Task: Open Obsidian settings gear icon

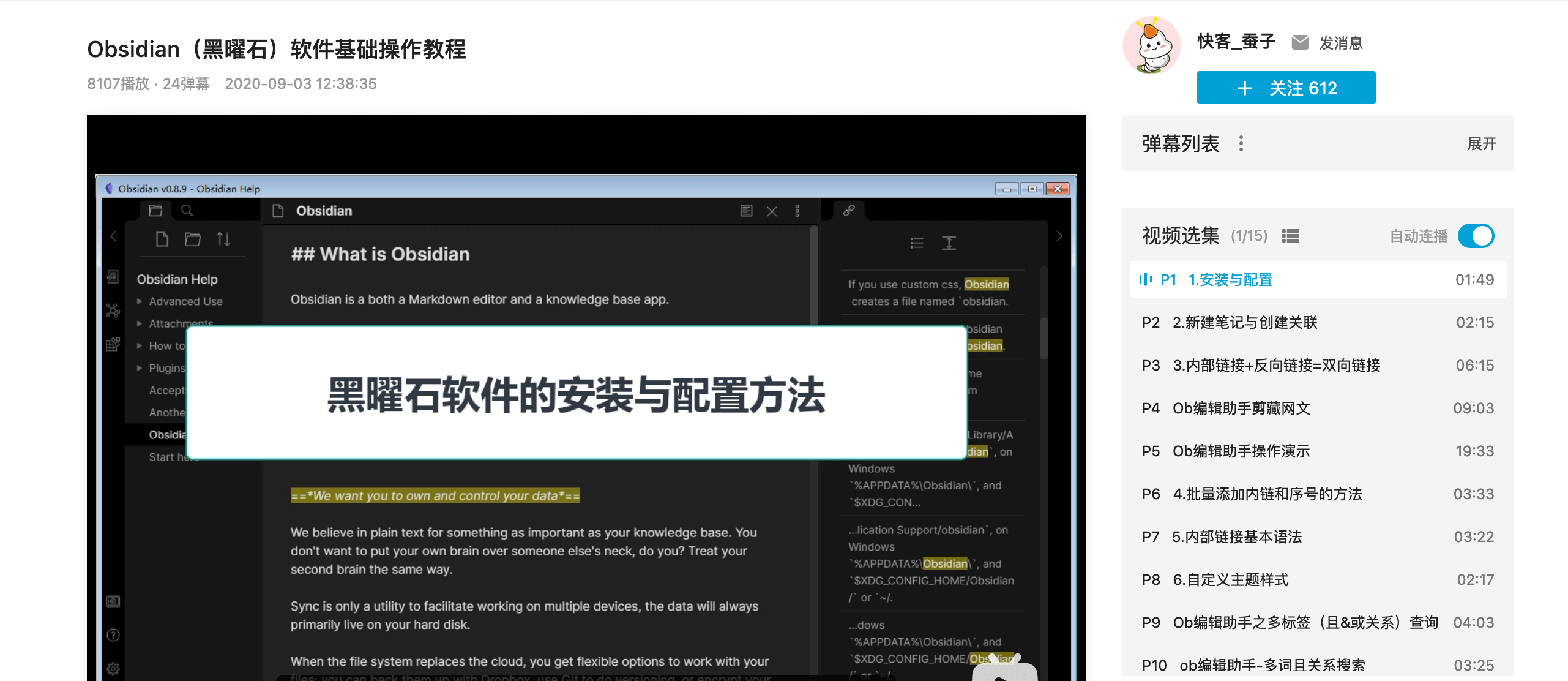Action: pos(113,668)
